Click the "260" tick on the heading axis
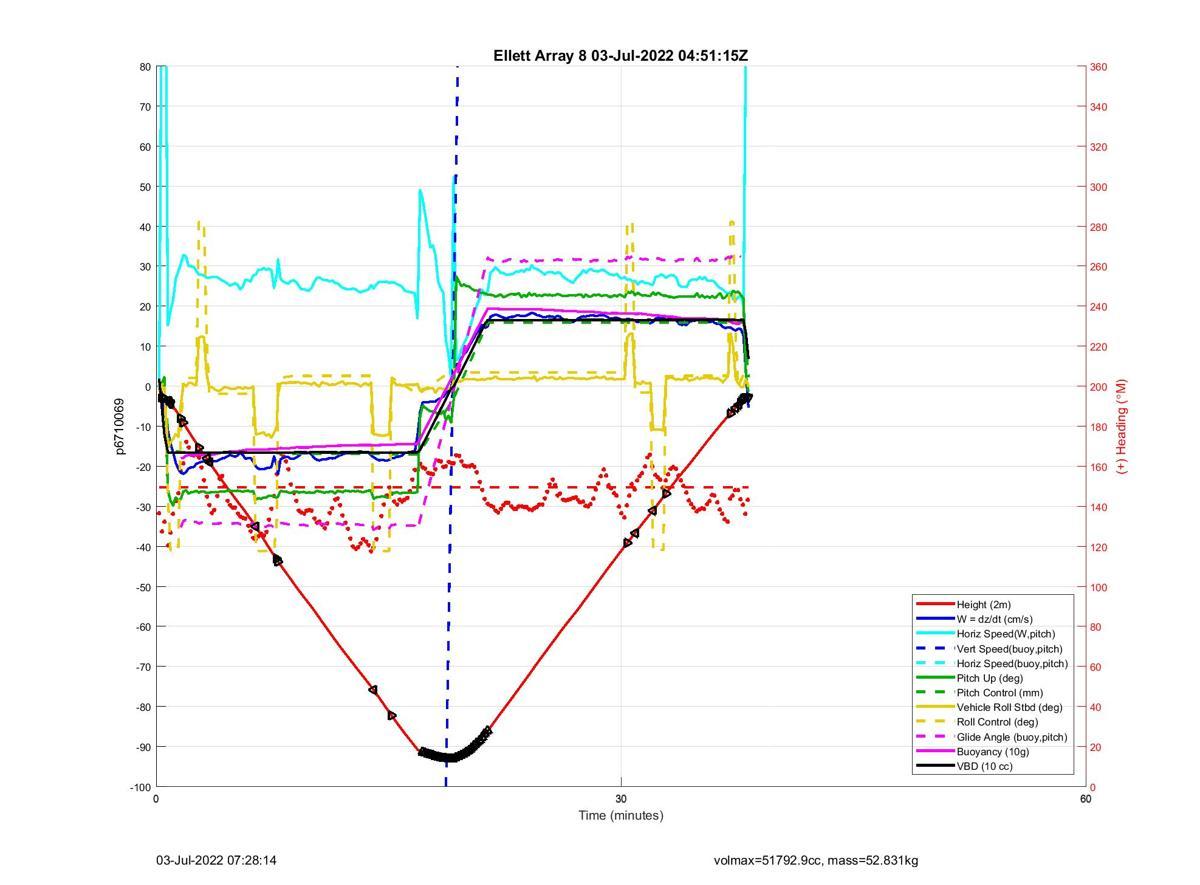The height and width of the screenshot is (885, 1200). (1098, 267)
